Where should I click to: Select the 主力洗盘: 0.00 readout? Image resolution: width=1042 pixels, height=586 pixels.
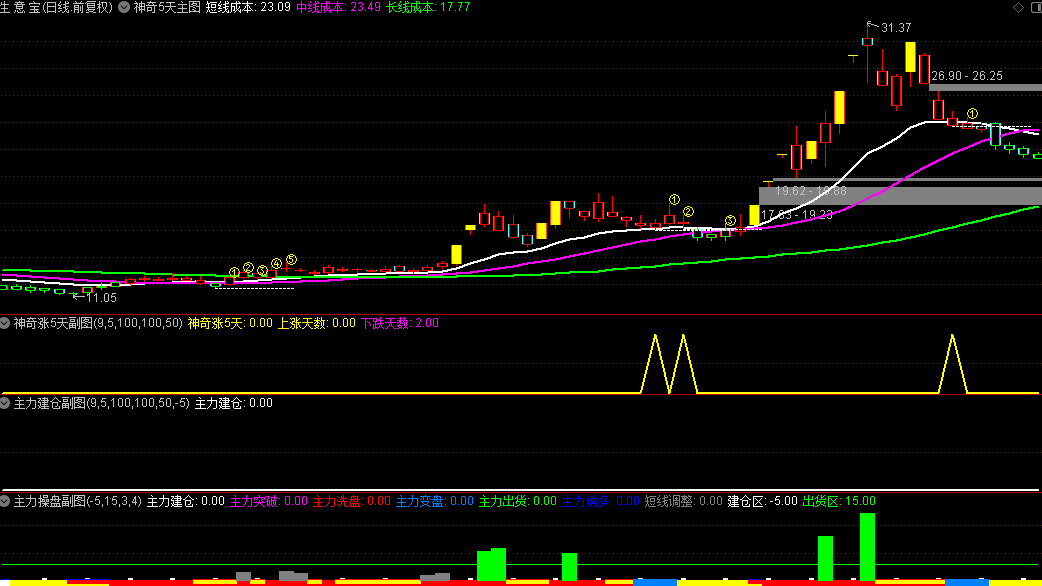[352, 501]
